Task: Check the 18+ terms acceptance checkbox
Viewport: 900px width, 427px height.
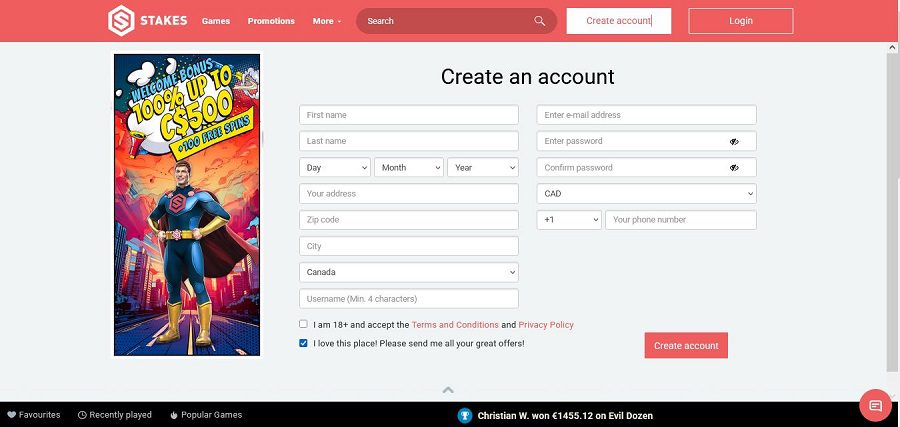Action: pos(303,324)
